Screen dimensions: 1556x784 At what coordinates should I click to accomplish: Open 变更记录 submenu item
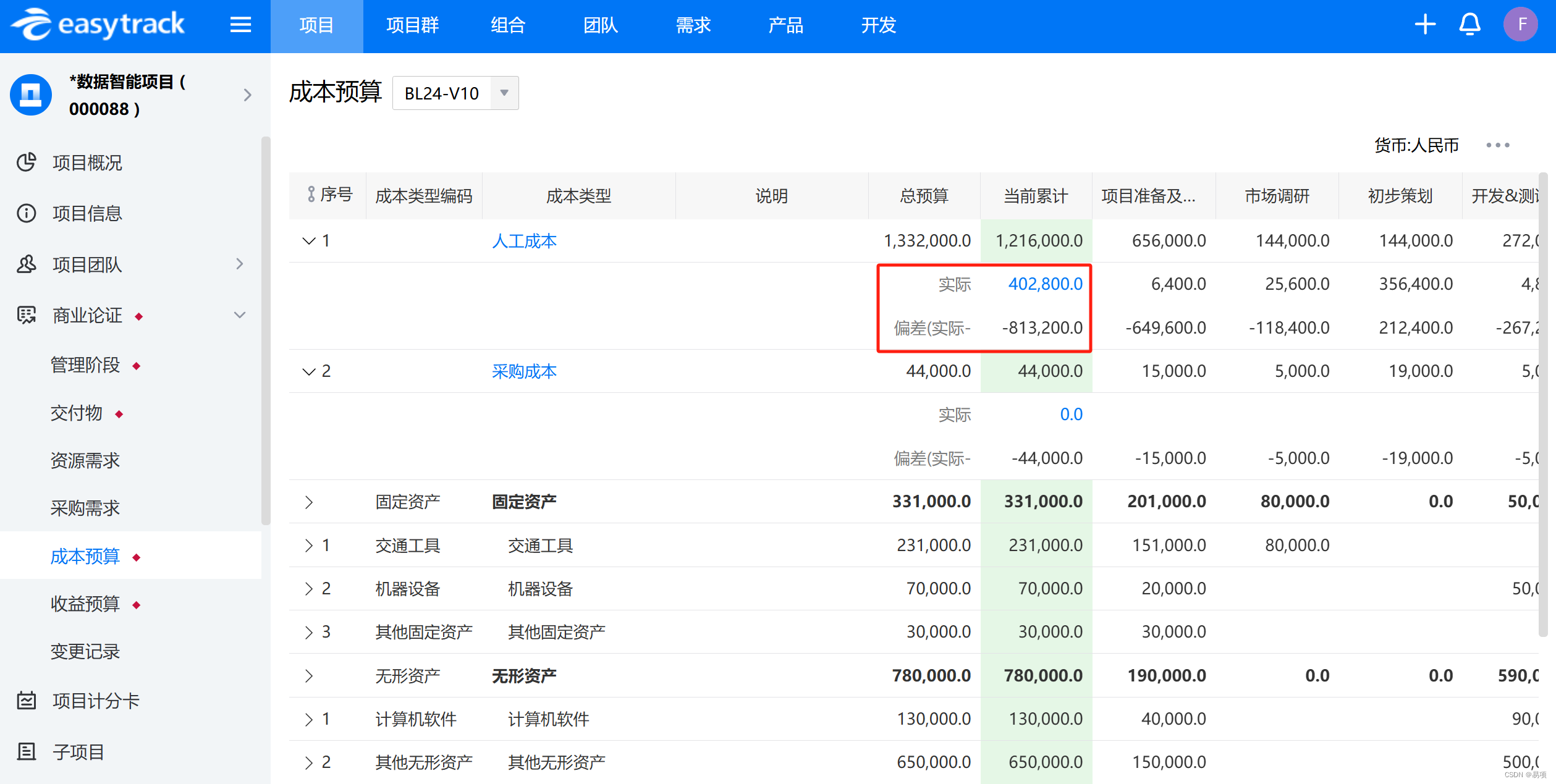click(x=85, y=652)
